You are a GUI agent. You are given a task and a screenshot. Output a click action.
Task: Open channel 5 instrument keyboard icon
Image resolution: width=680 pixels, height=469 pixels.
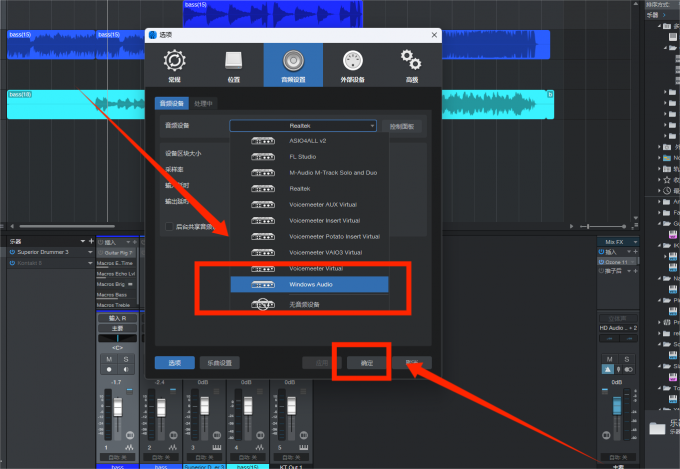point(304,447)
